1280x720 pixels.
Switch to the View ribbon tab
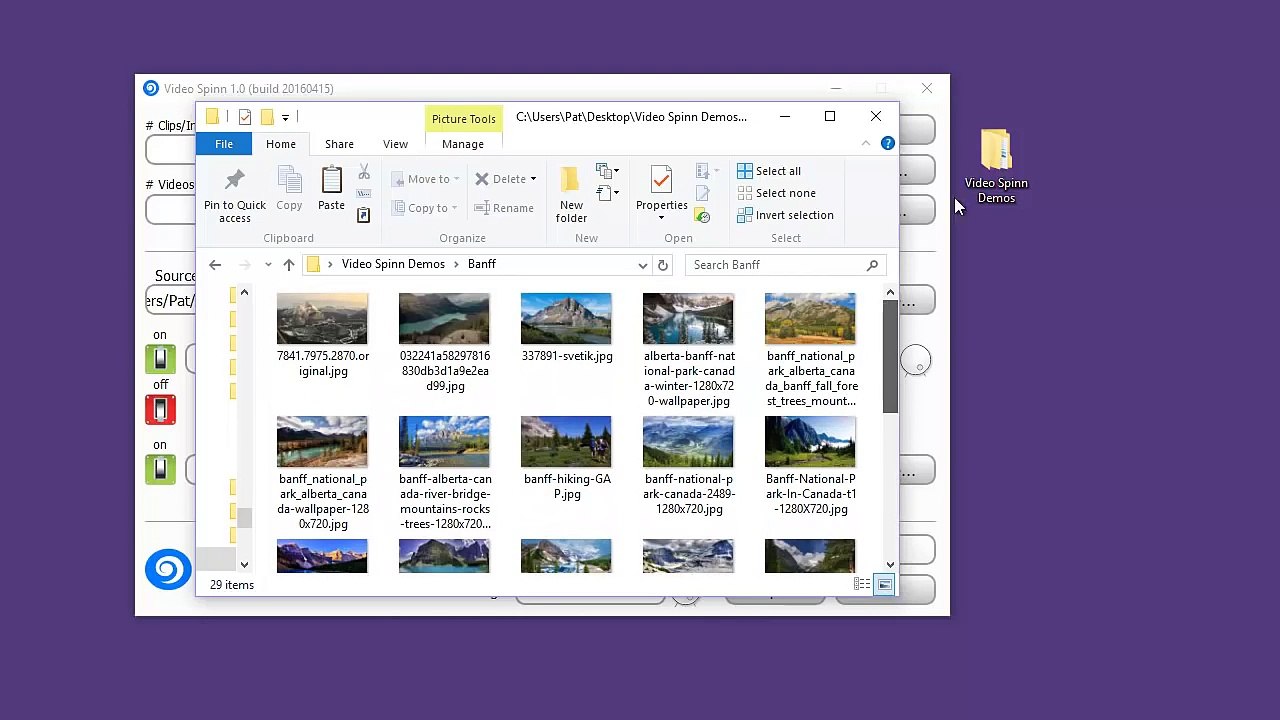click(x=395, y=144)
